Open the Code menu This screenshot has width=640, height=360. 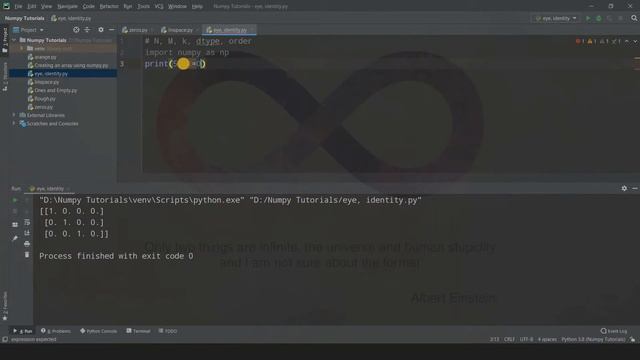89,7
